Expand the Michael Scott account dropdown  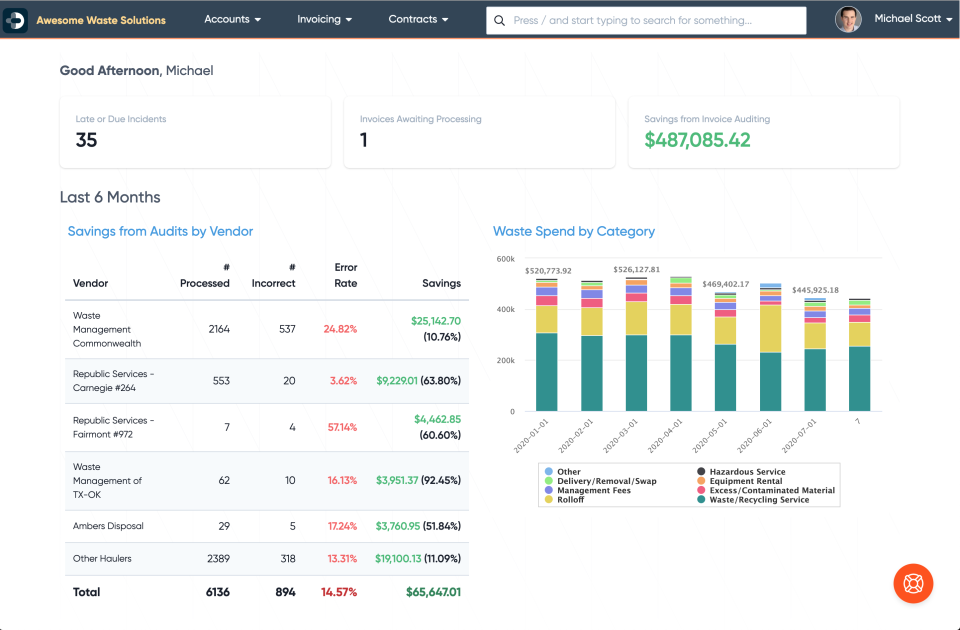click(950, 18)
